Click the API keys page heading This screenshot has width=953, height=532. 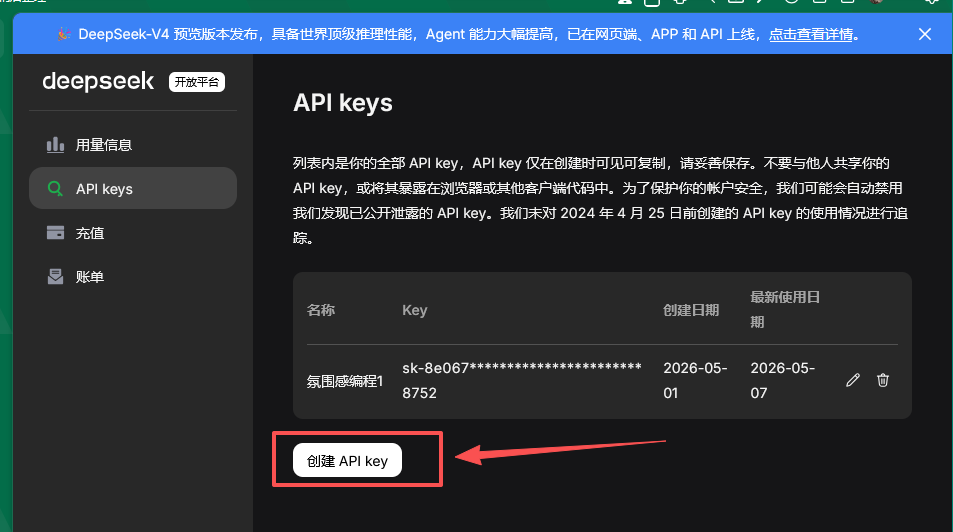tap(343, 103)
